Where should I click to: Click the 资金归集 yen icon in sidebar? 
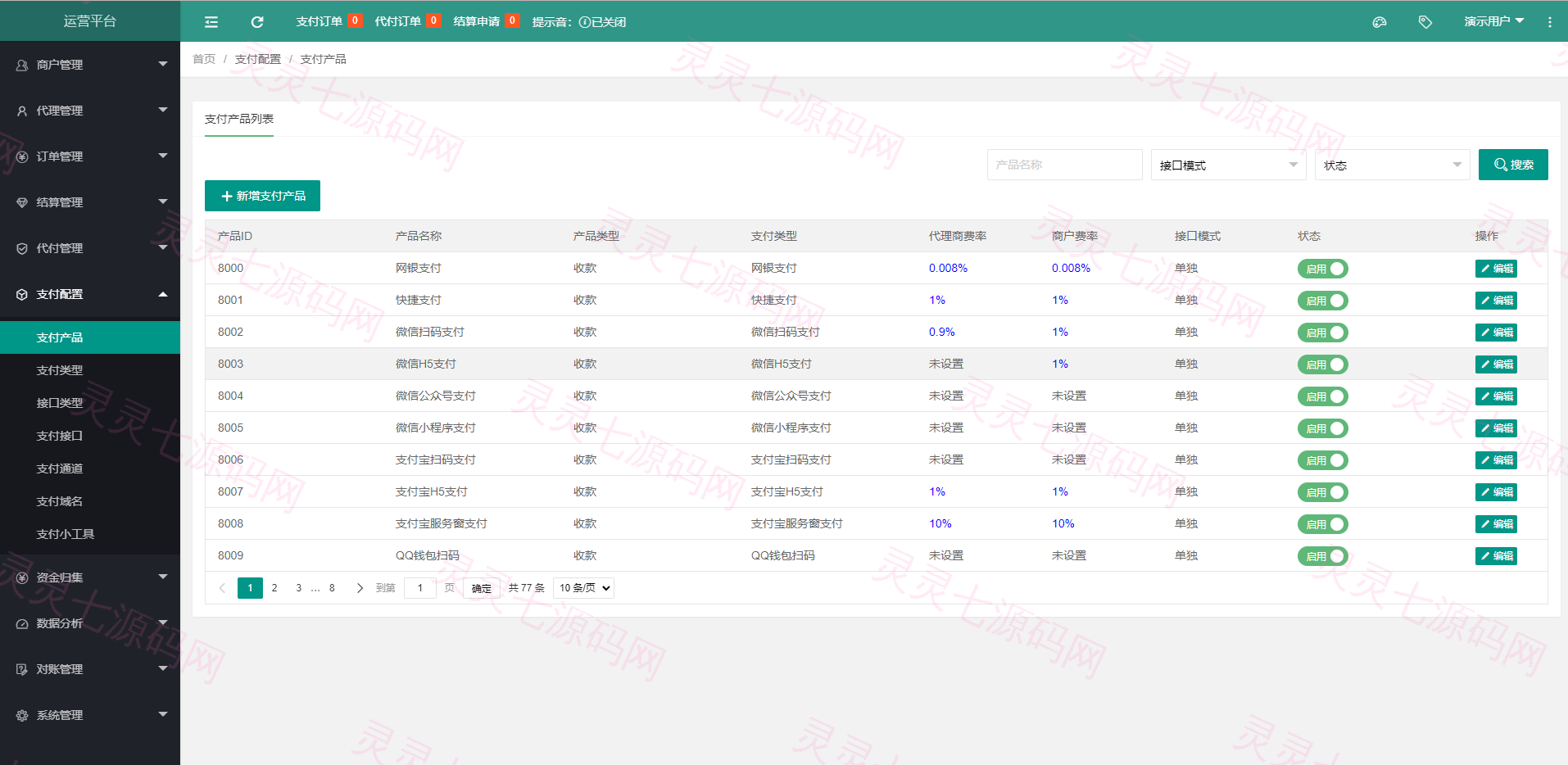pyautogui.click(x=22, y=577)
